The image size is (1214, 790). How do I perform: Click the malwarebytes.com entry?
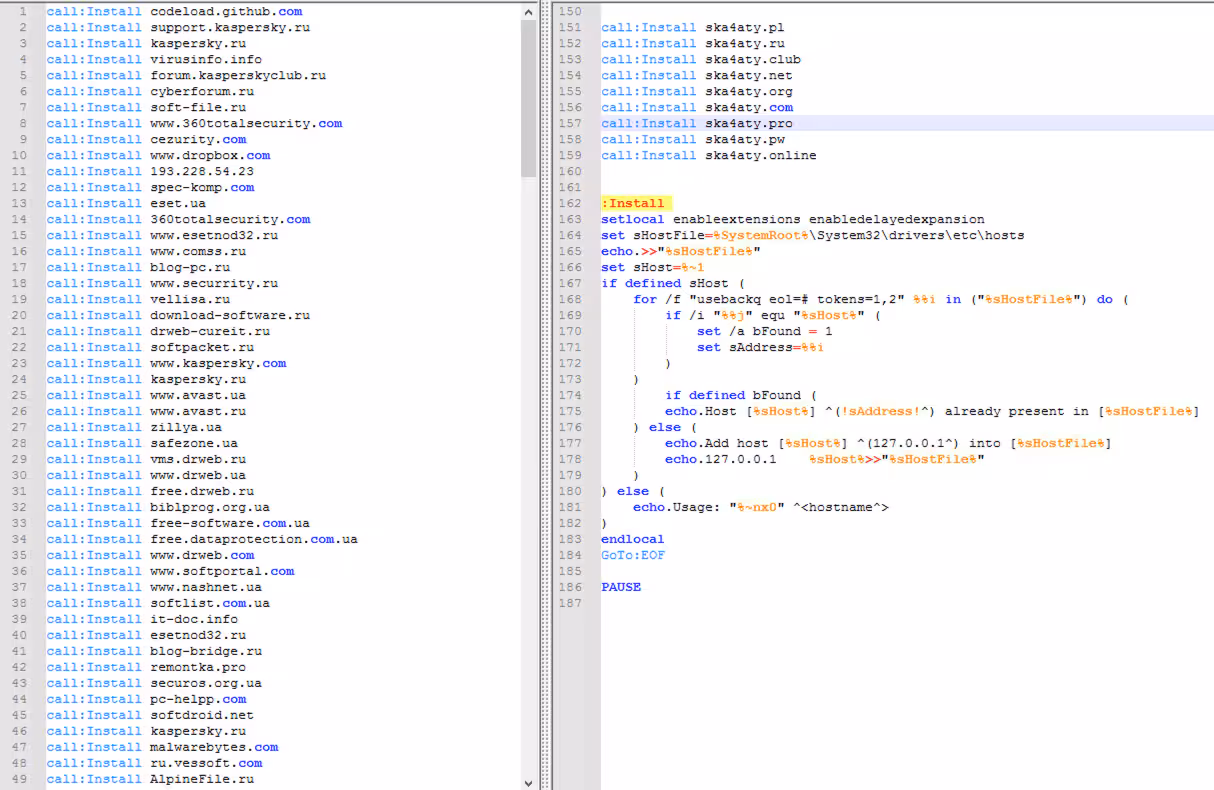tap(214, 747)
